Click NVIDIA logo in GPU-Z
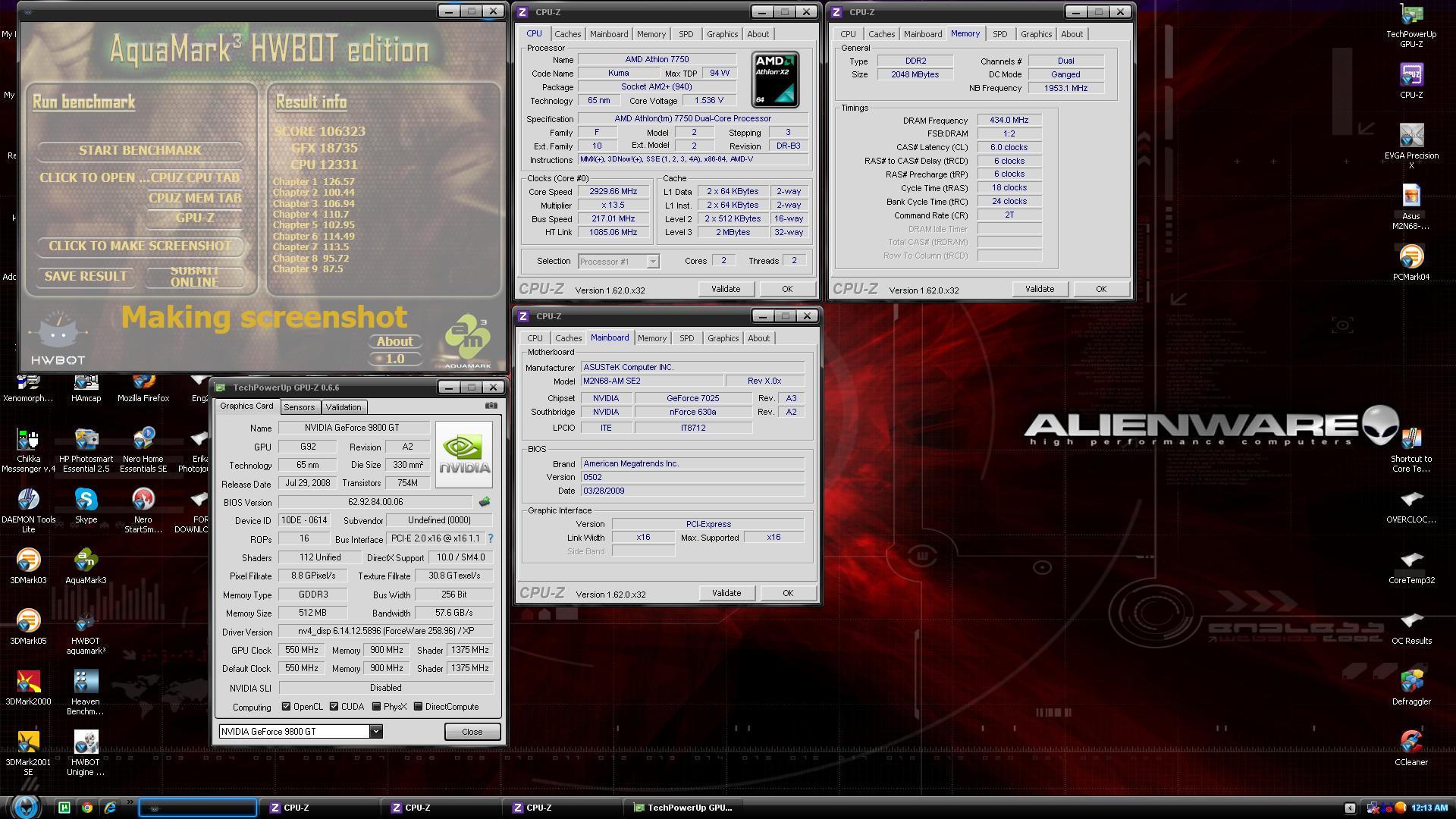 pos(463,454)
